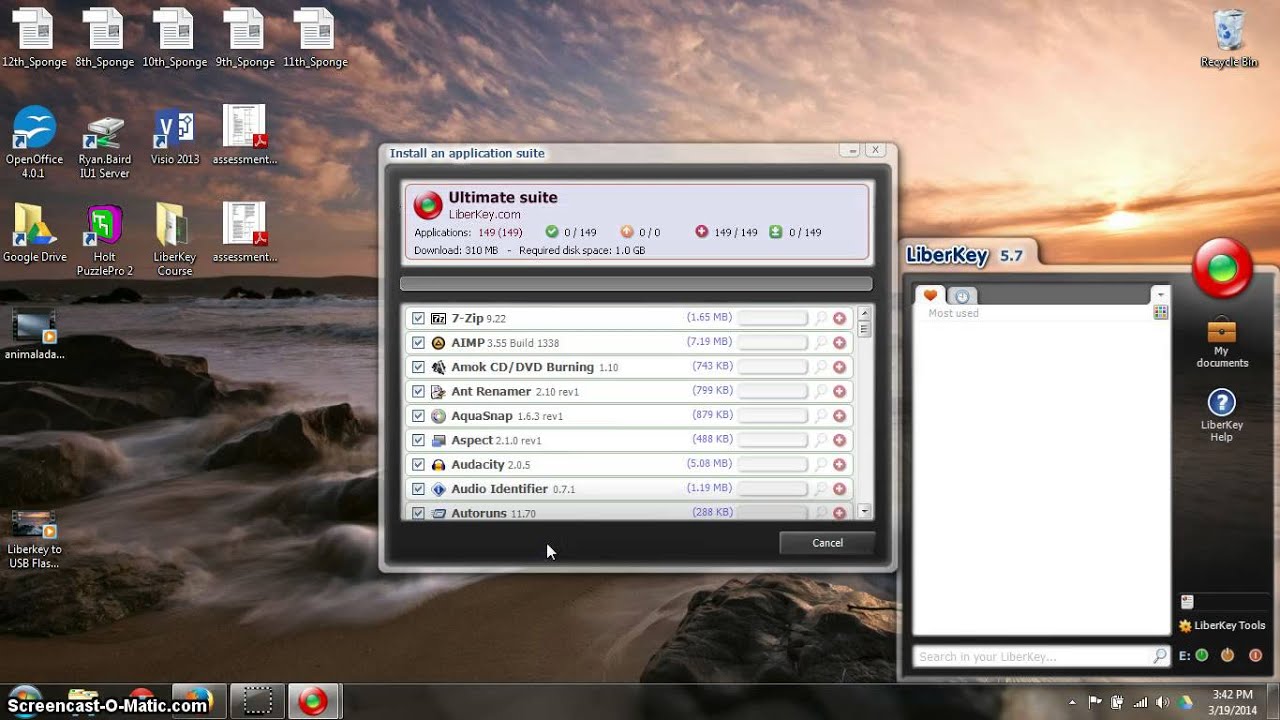The width and height of the screenshot is (1280, 720).
Task: Click the magnifier in LiberKey search box
Action: click(1159, 657)
